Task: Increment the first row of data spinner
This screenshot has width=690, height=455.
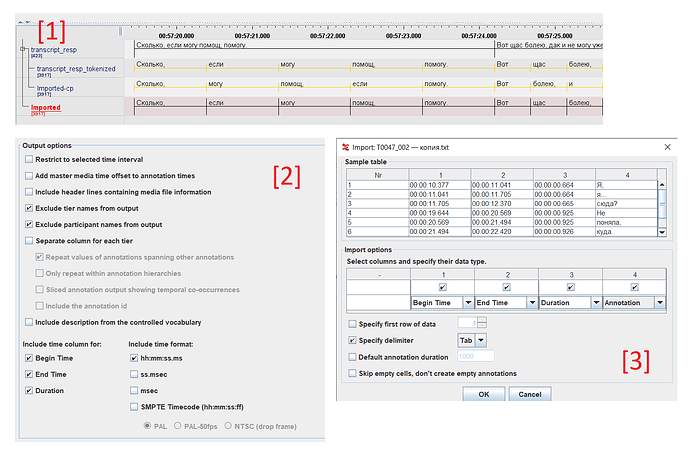Action: [481, 320]
